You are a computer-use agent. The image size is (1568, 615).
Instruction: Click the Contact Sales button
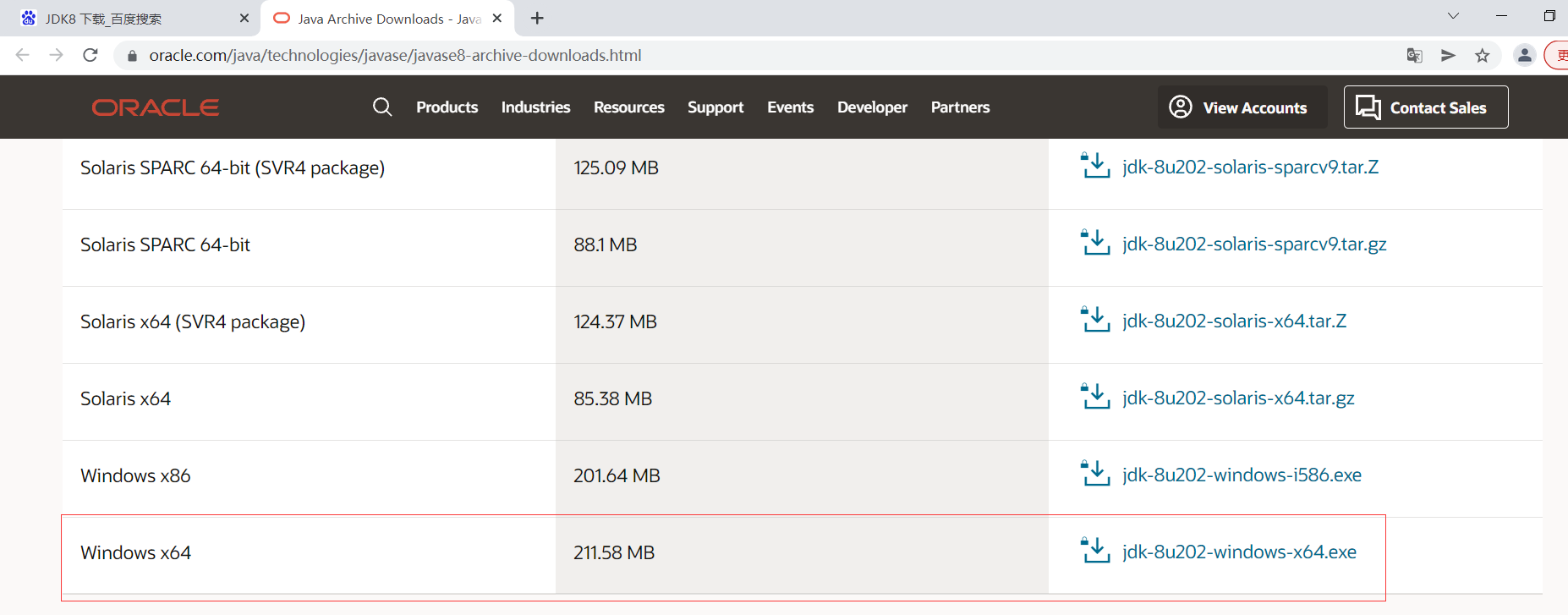pyautogui.click(x=1425, y=107)
